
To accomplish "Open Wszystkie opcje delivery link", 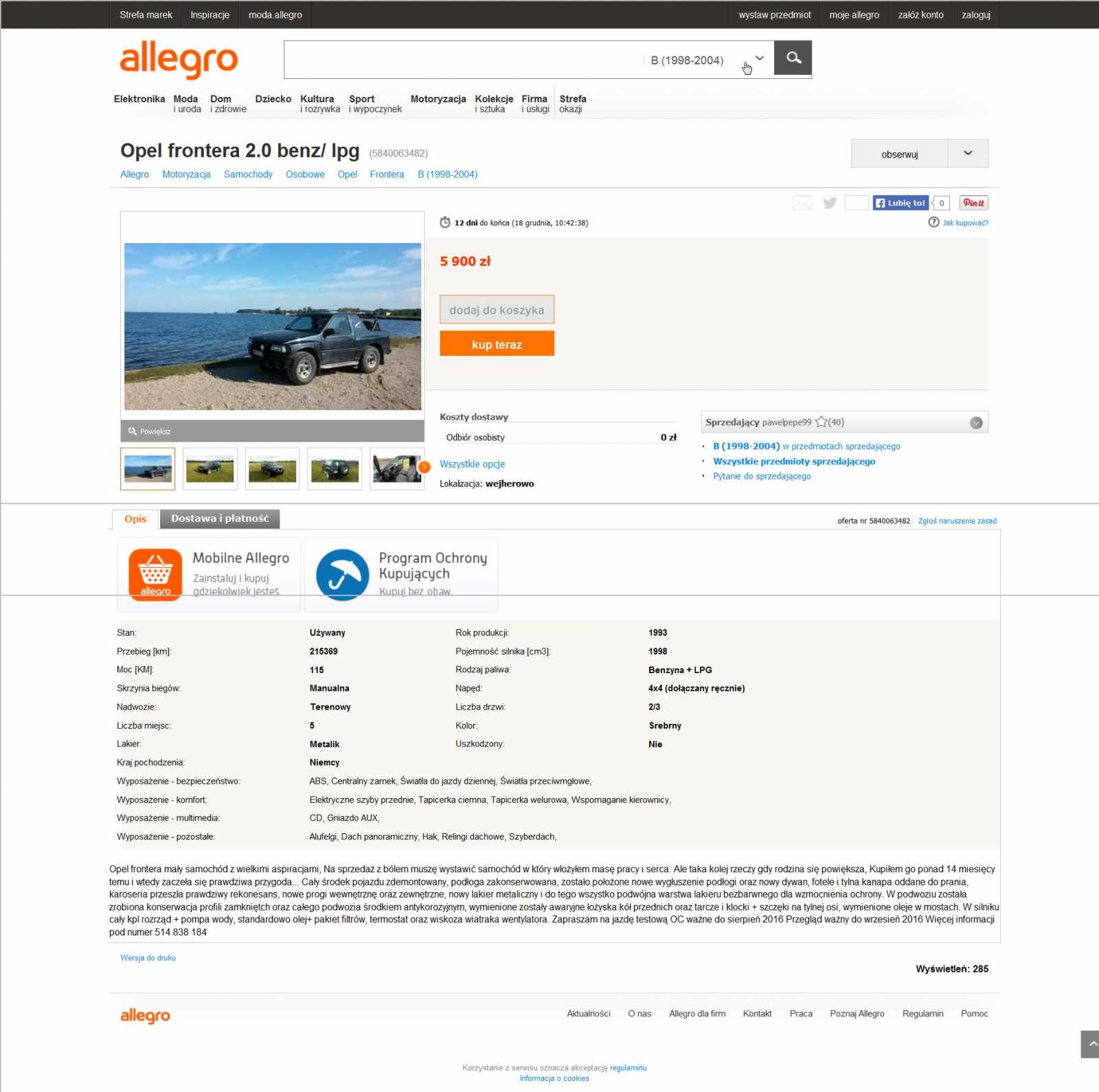I will pos(472,464).
